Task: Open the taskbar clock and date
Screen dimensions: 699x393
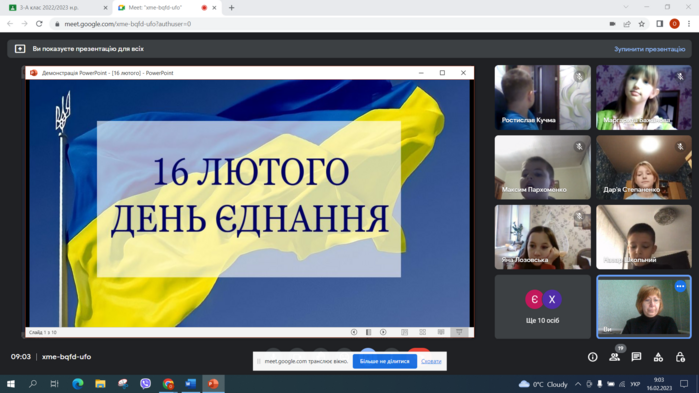Action: click(x=659, y=384)
